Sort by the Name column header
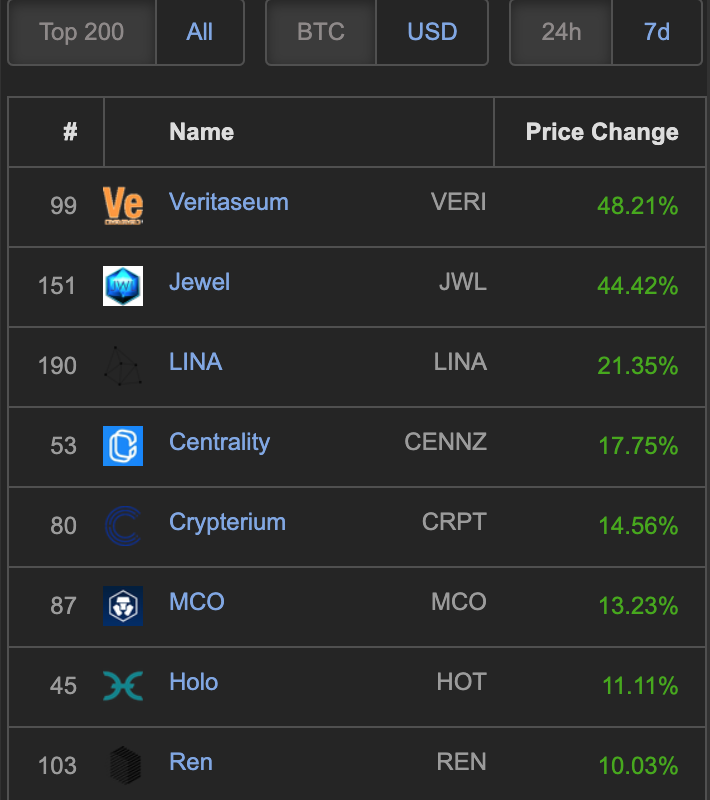 pos(201,132)
